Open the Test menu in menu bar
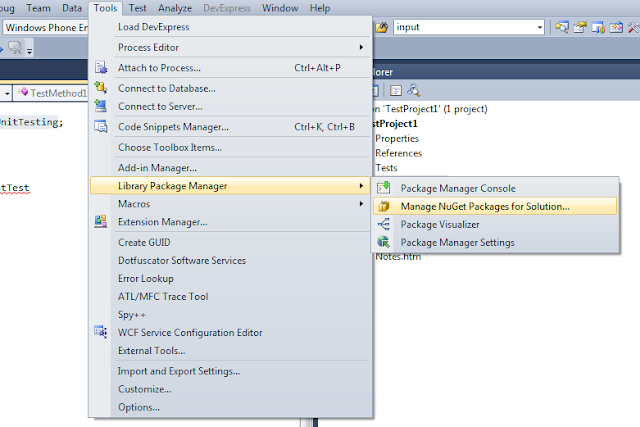This screenshot has height=427, width=640. pos(138,8)
